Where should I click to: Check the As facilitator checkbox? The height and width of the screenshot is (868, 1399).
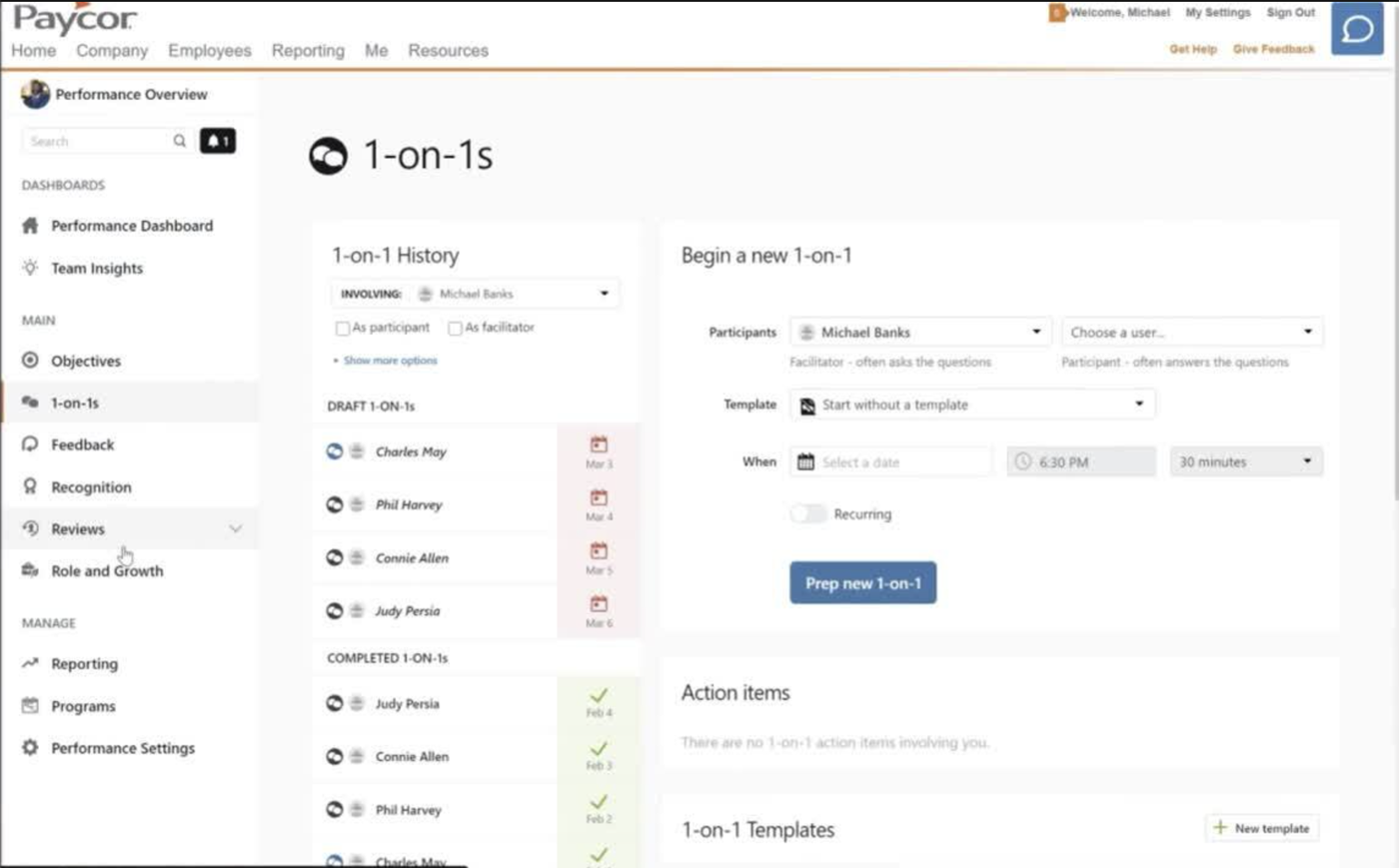pos(456,328)
